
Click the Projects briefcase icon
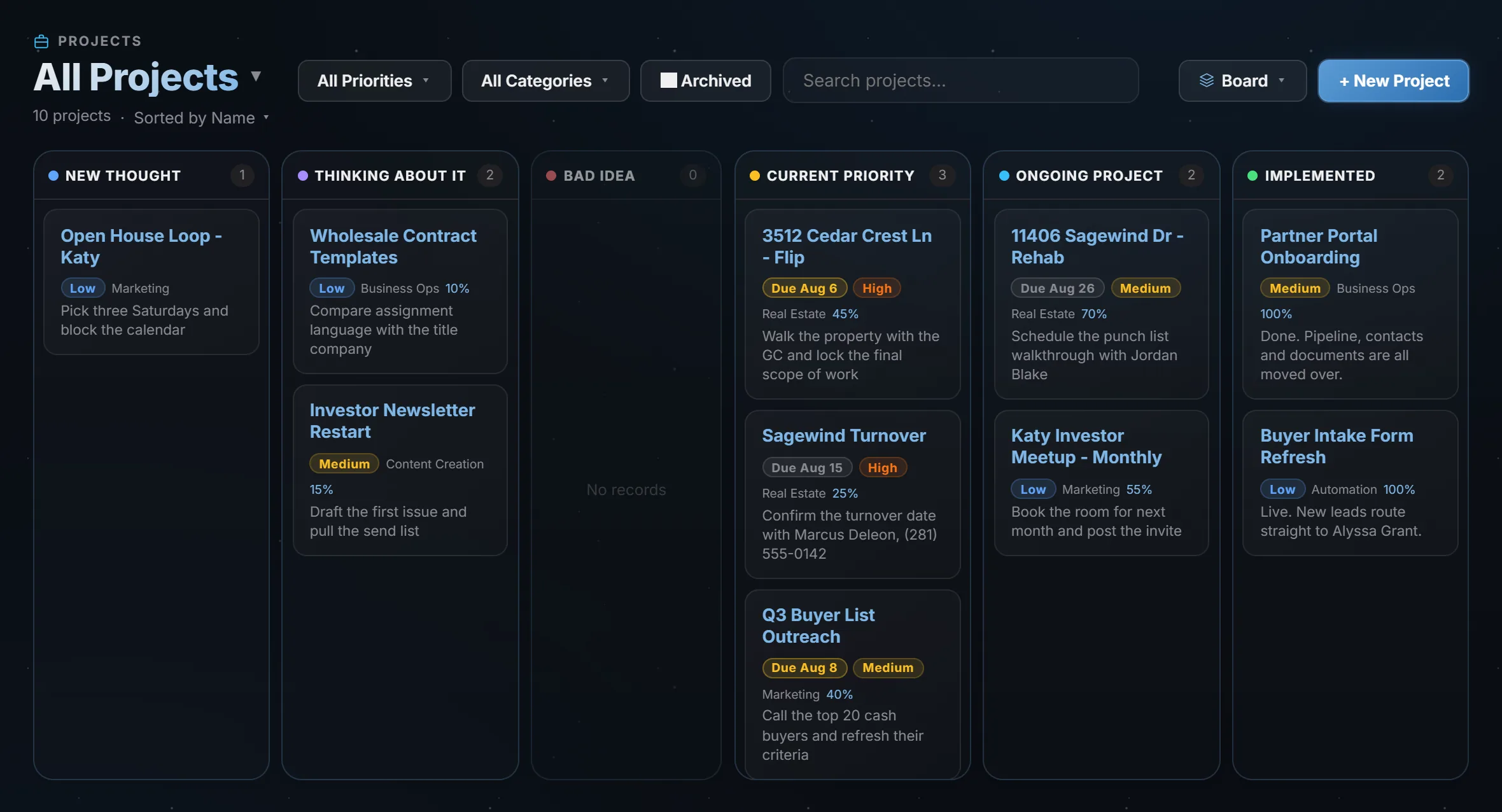(41, 41)
